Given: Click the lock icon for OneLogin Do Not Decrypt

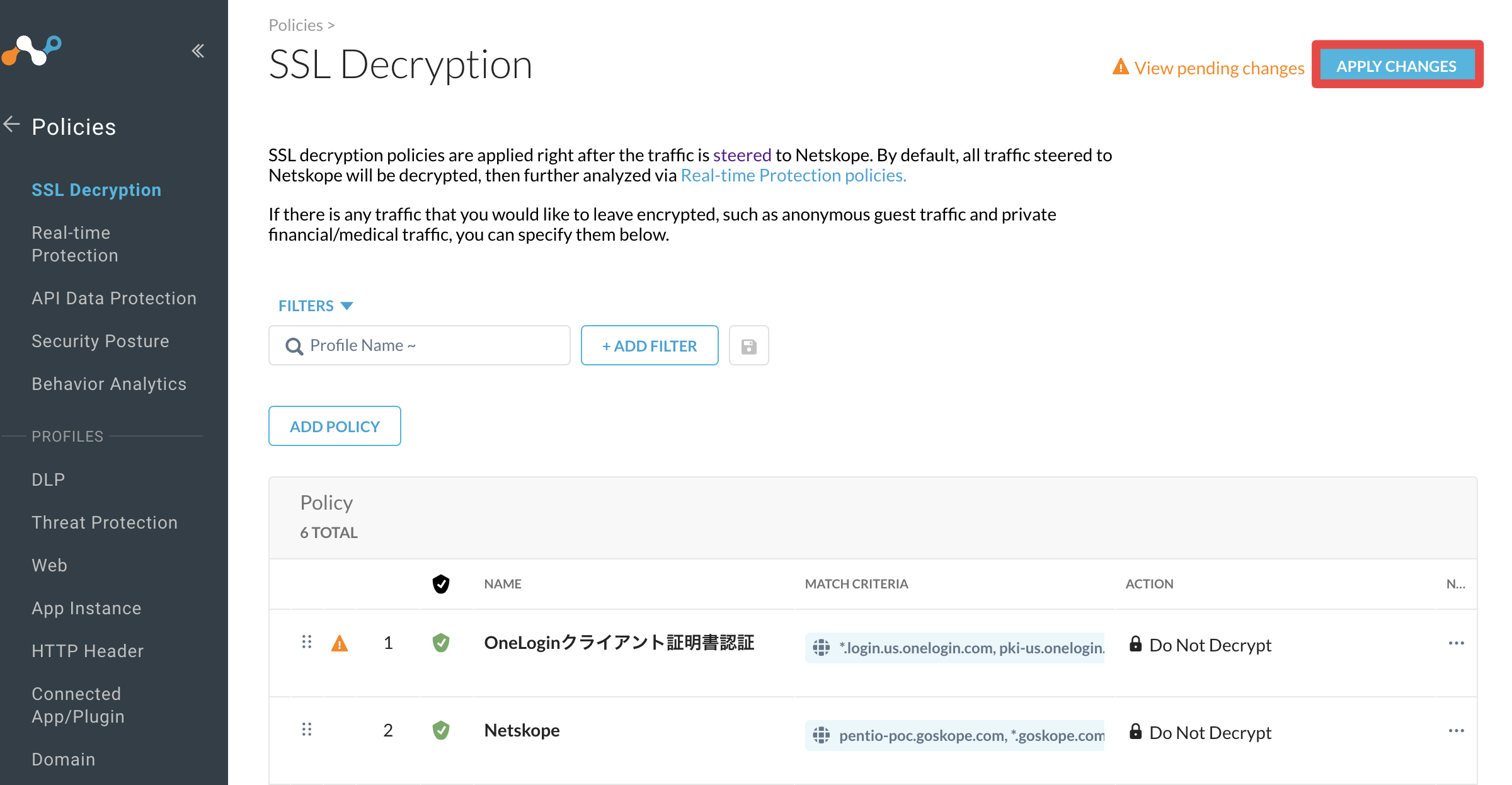Looking at the screenshot, I should pyautogui.click(x=1135, y=644).
